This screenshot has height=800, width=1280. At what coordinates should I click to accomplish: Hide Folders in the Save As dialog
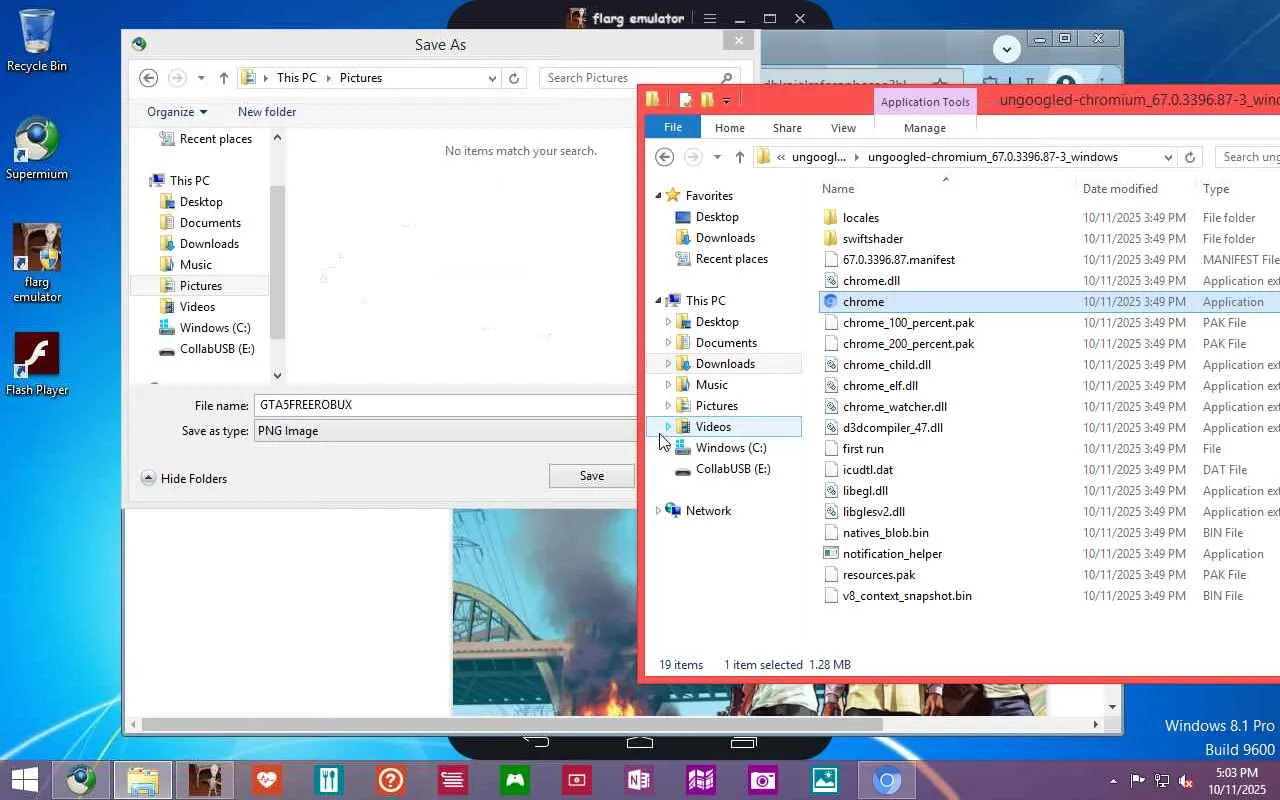[184, 479]
